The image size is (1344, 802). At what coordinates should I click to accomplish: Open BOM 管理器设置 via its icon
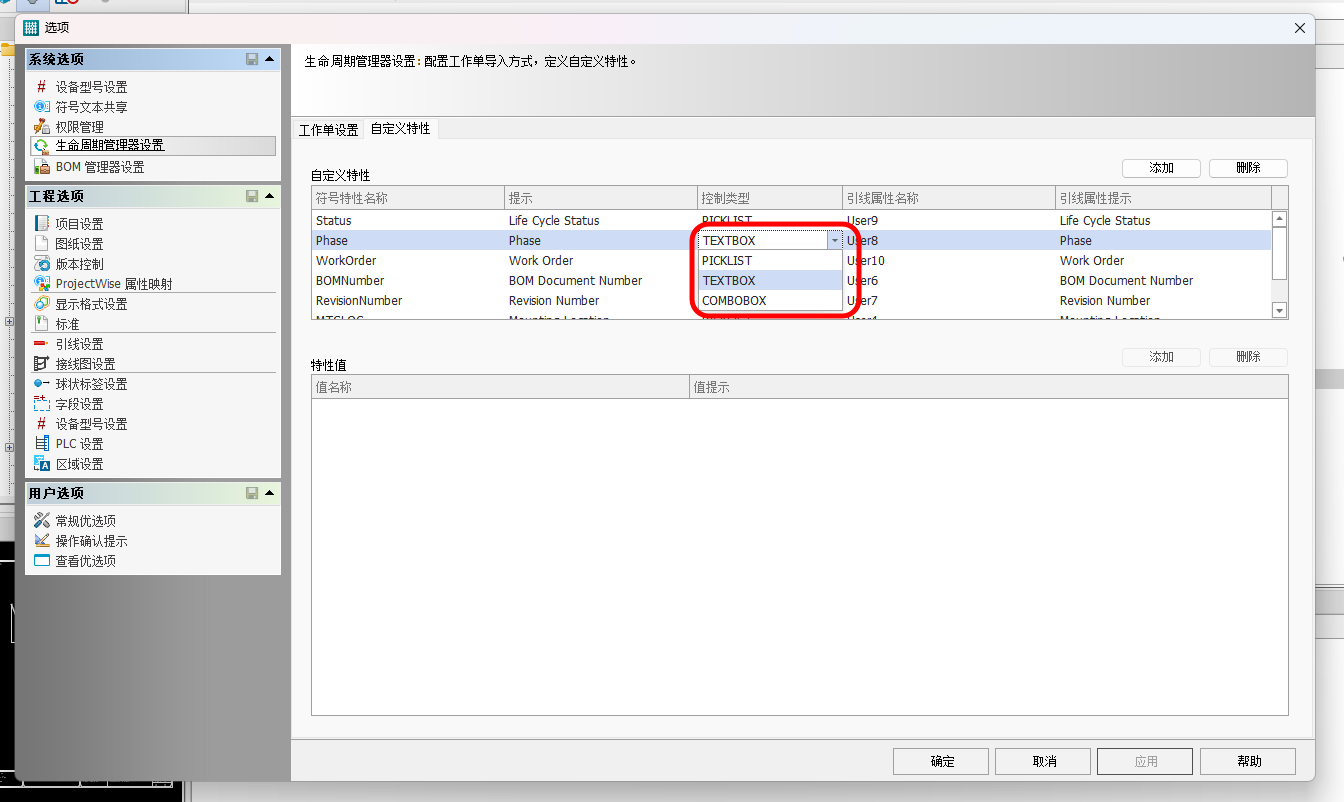click(41, 167)
